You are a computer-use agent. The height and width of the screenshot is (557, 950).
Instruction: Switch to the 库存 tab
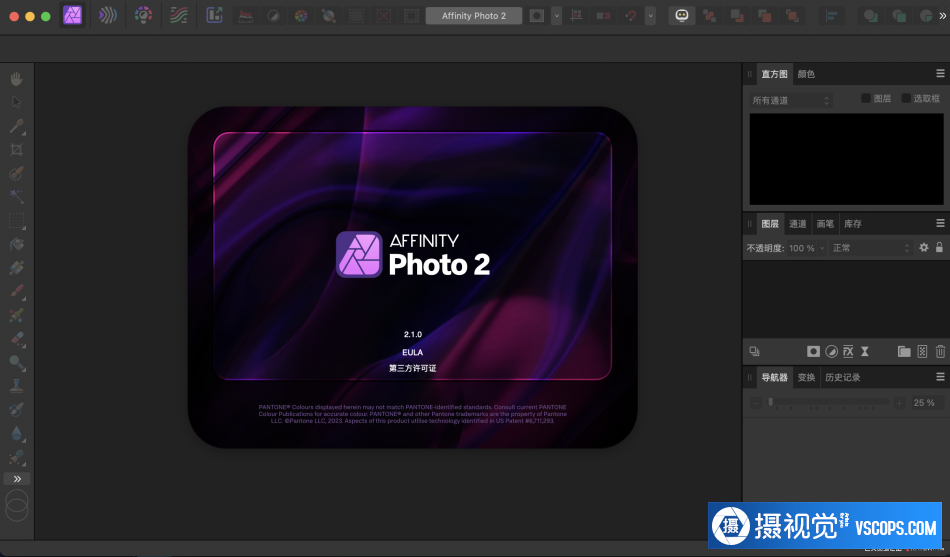point(852,224)
